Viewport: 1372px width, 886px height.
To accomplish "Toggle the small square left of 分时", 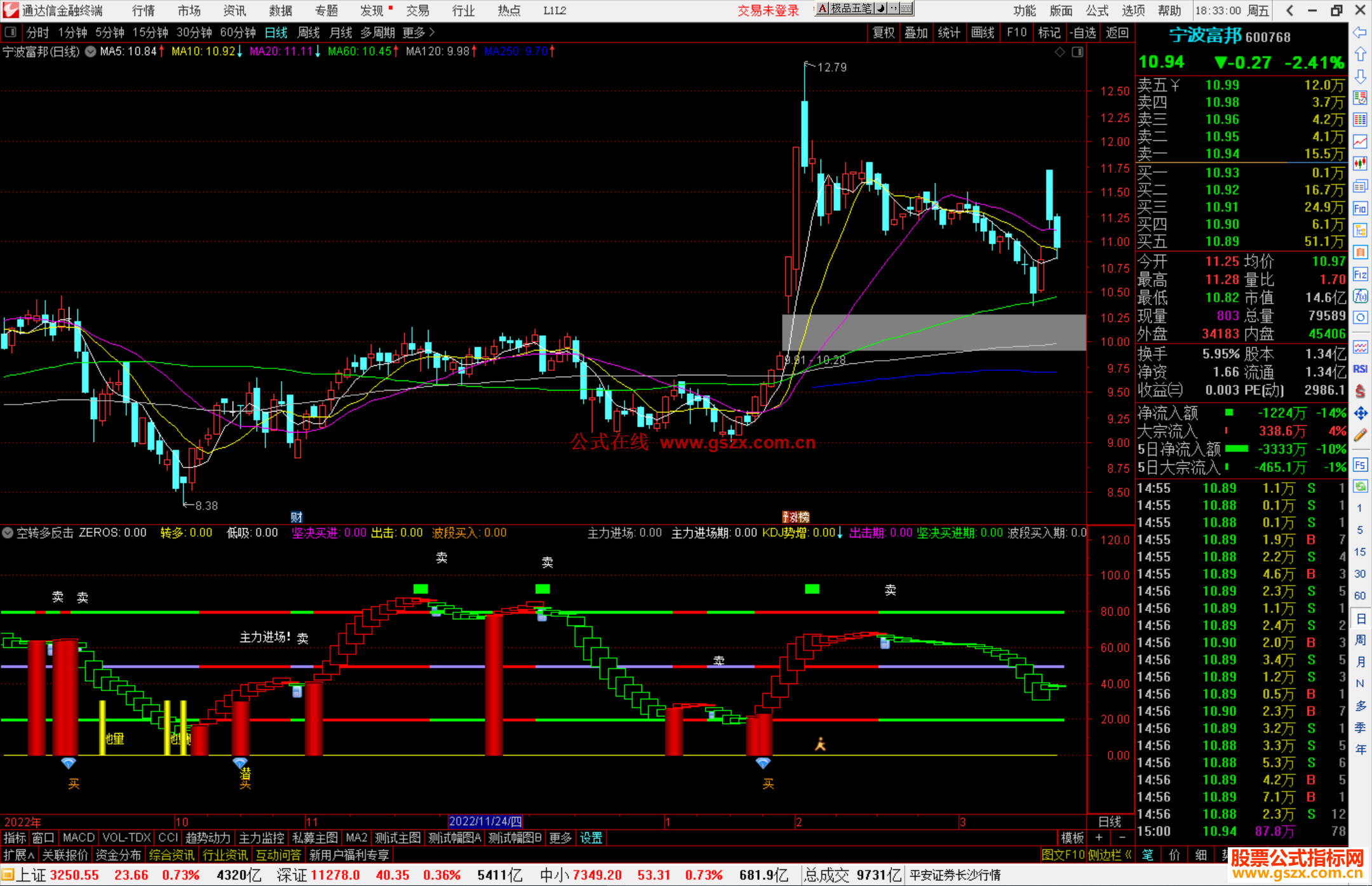I will (11, 32).
